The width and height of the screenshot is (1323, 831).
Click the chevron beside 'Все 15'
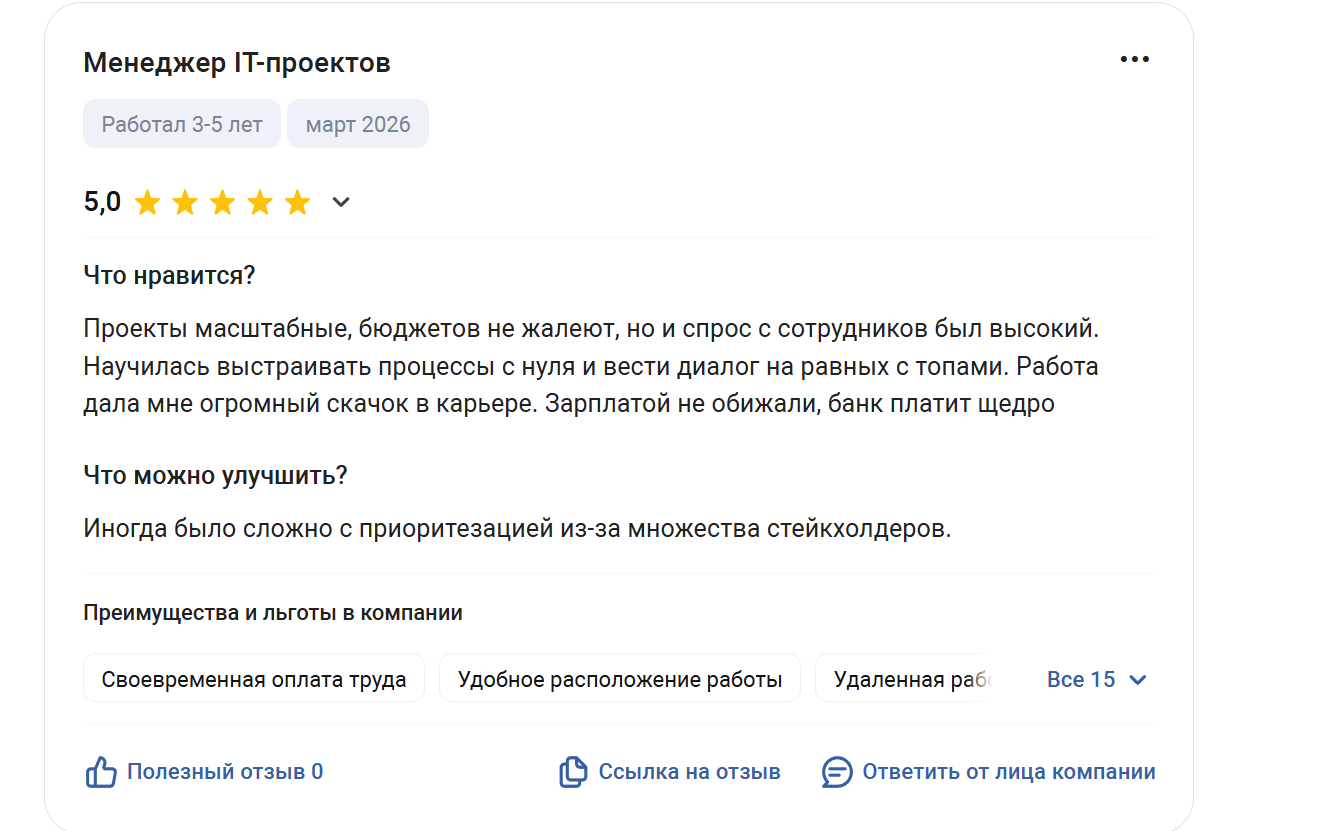[1137, 681]
